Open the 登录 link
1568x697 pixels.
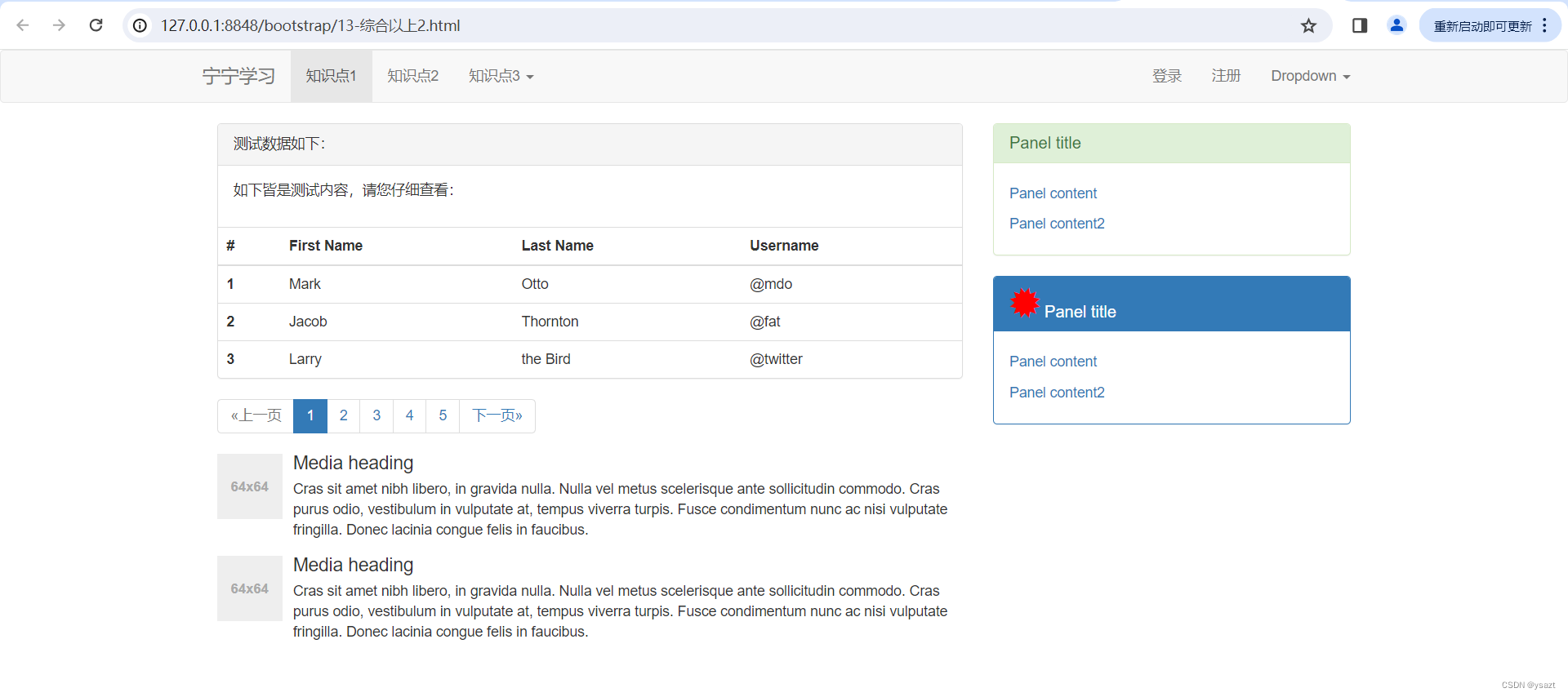pos(1166,76)
